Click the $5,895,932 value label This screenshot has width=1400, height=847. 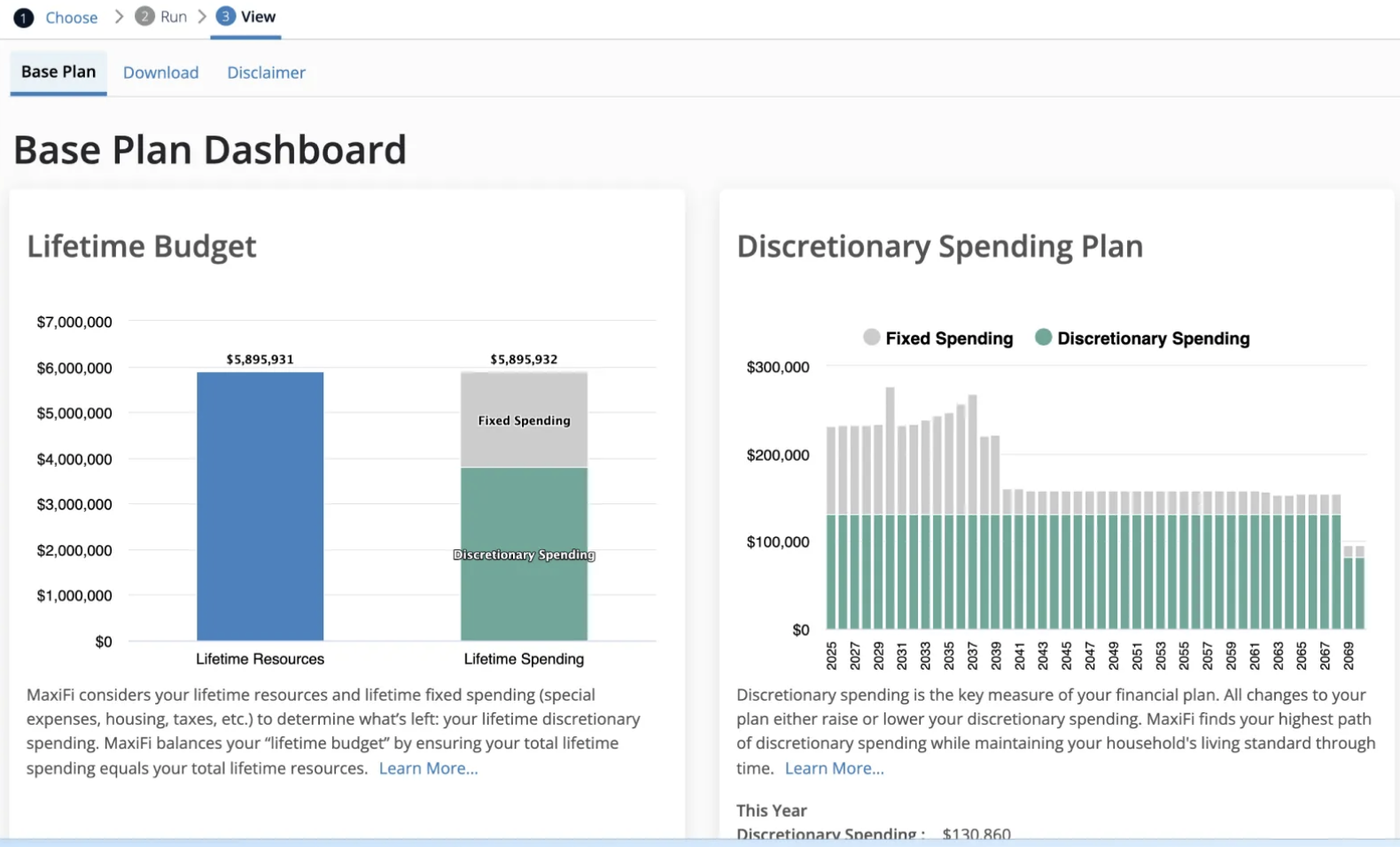coord(524,359)
